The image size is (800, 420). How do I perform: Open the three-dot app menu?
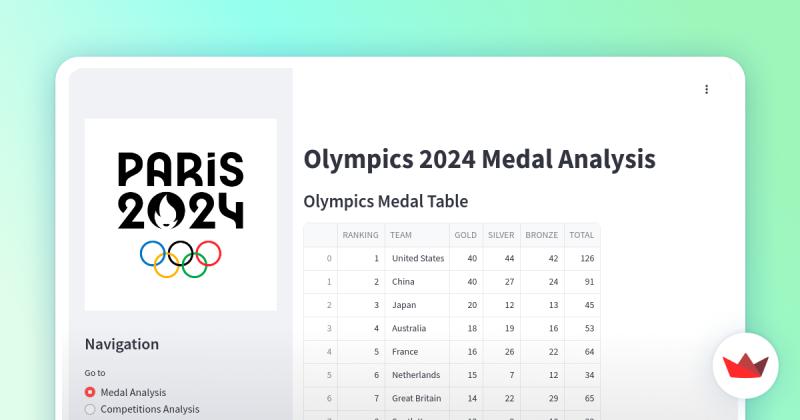pyautogui.click(x=706, y=89)
